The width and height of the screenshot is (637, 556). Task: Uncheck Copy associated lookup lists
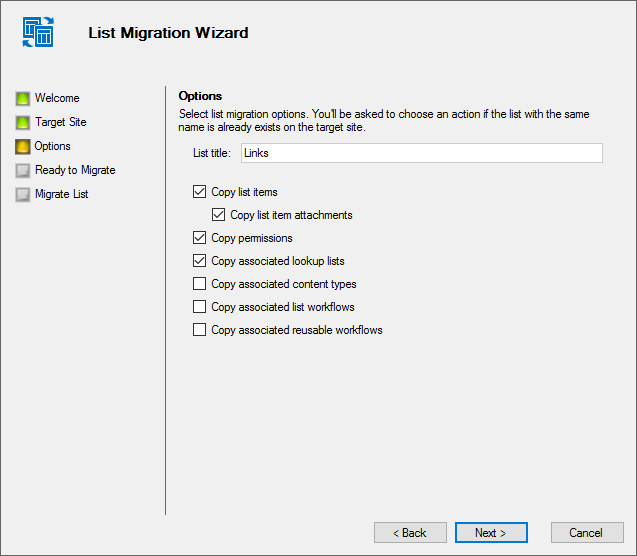pyautogui.click(x=199, y=261)
